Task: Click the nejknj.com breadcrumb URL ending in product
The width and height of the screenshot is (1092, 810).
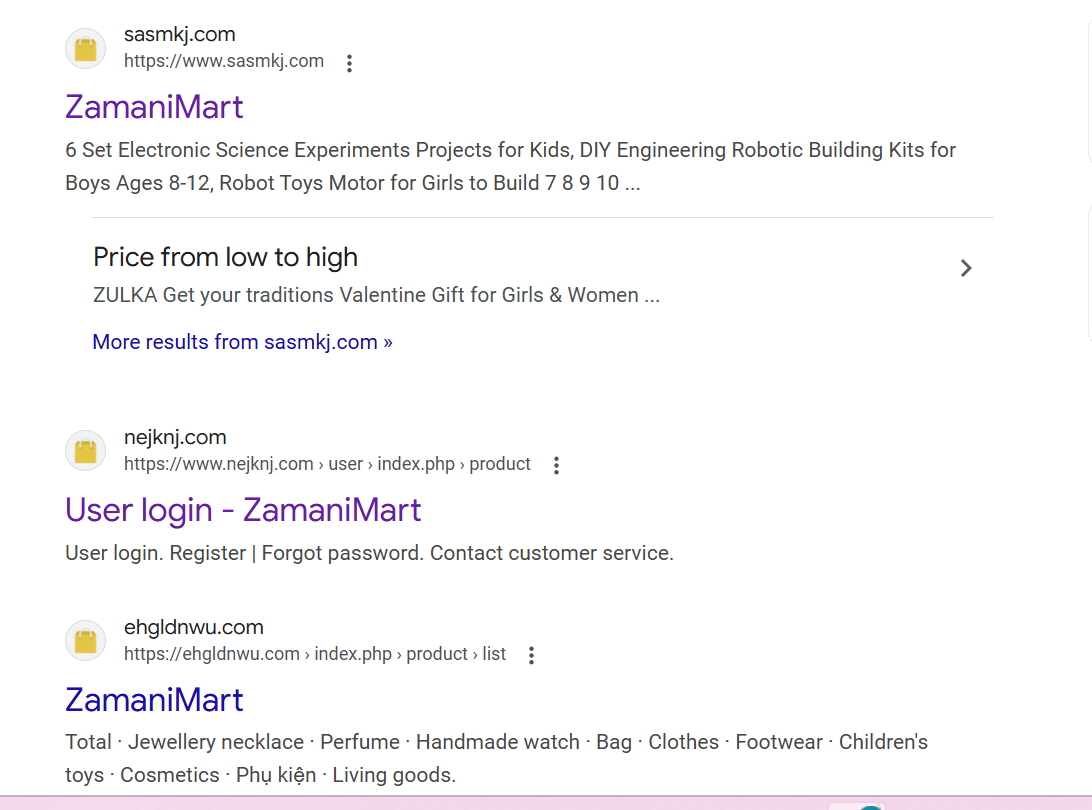Action: (x=327, y=464)
